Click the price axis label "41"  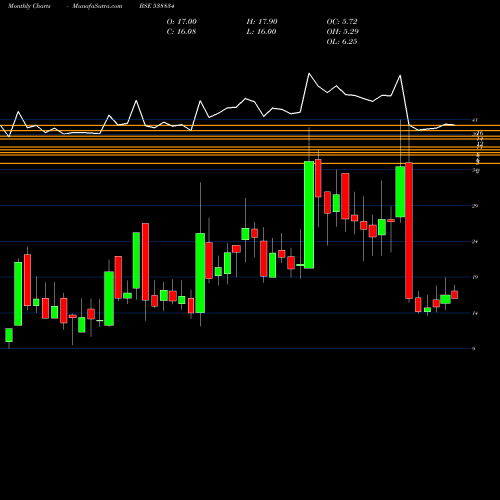(475, 120)
